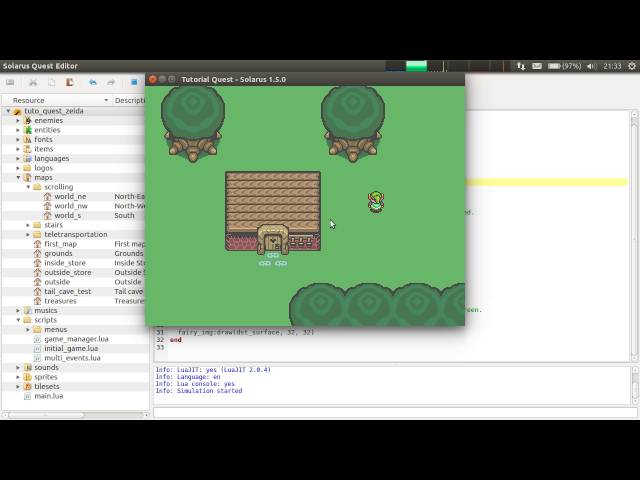The image size is (640, 480).
Task: Click the world_ne map icon
Action: (48, 196)
